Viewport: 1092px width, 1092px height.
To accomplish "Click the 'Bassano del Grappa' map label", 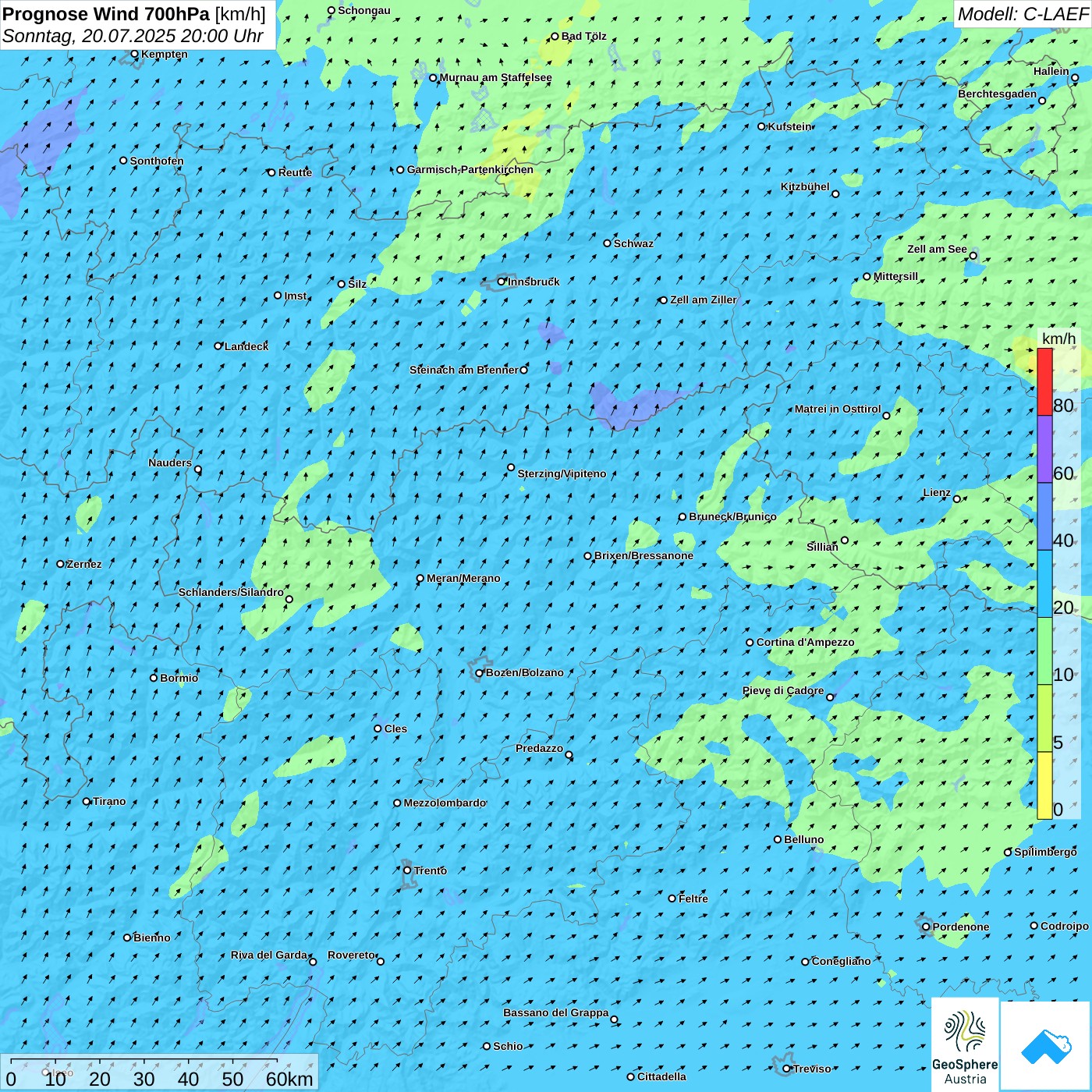I will [x=556, y=1012].
